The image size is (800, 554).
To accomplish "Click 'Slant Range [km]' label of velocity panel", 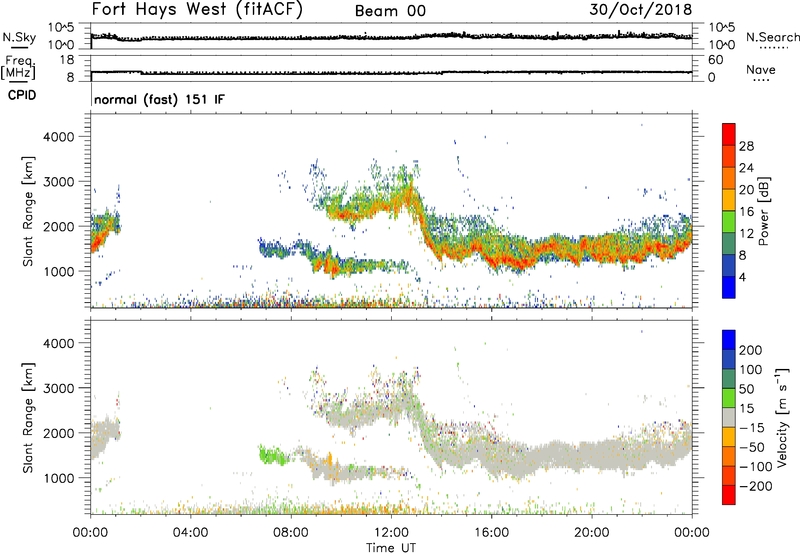I will (28, 417).
